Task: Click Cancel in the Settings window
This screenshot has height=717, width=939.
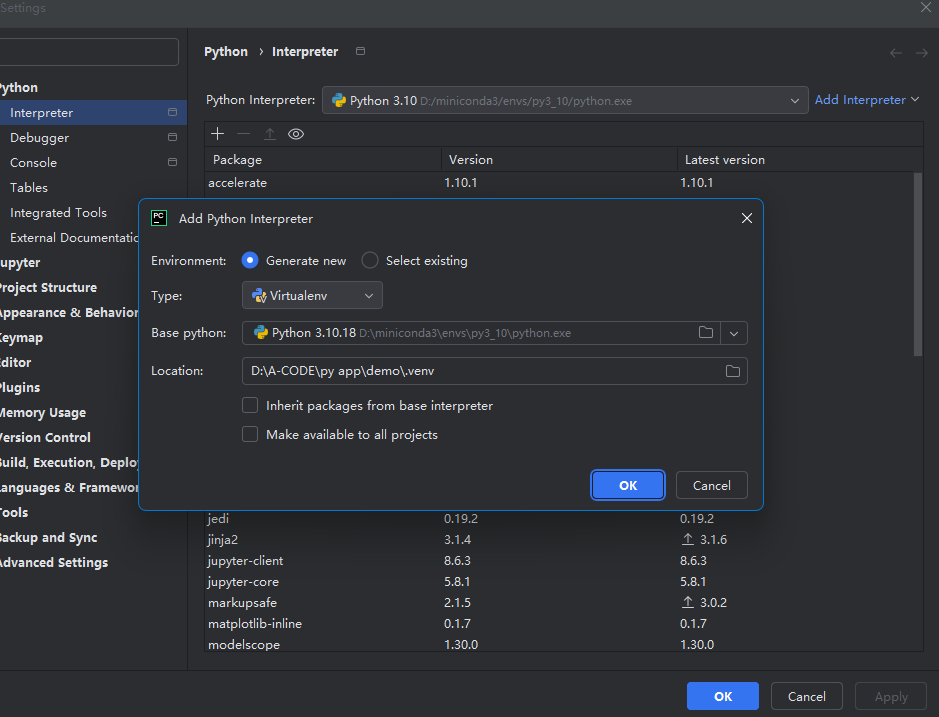Action: pyautogui.click(x=807, y=696)
